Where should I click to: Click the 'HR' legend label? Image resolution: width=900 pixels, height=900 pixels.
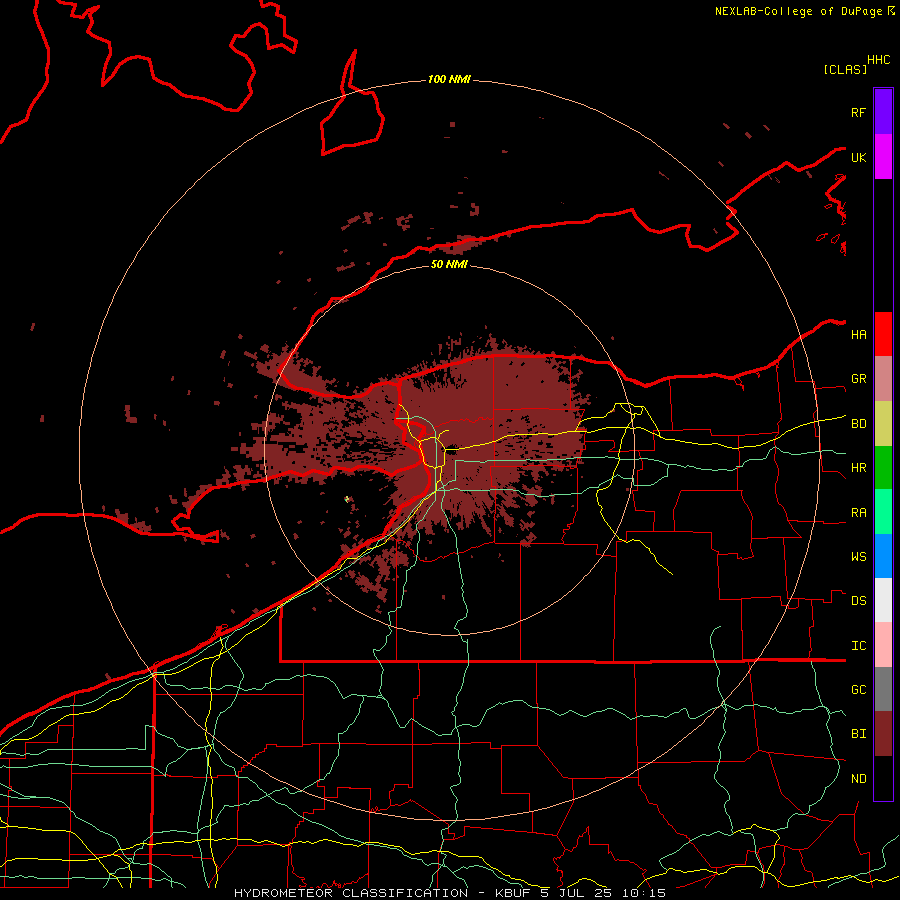[x=858, y=468]
